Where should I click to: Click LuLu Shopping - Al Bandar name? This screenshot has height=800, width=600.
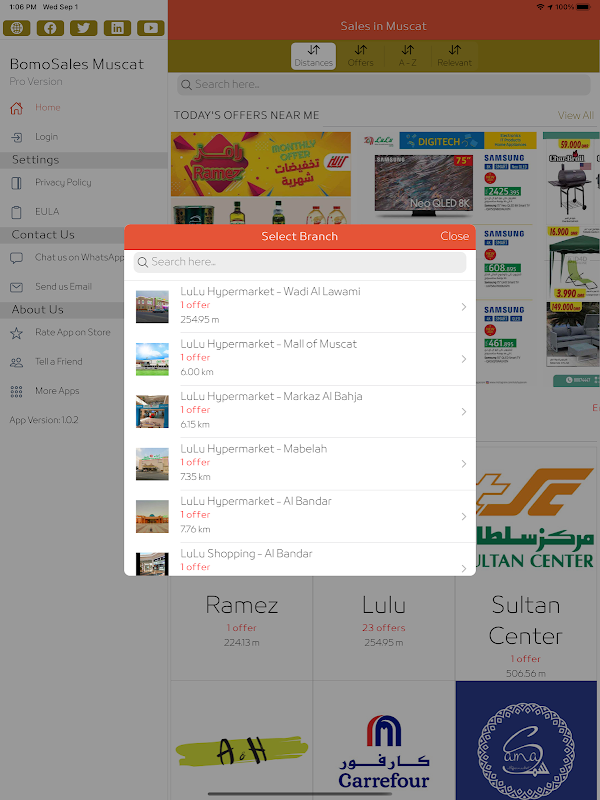click(x=246, y=554)
